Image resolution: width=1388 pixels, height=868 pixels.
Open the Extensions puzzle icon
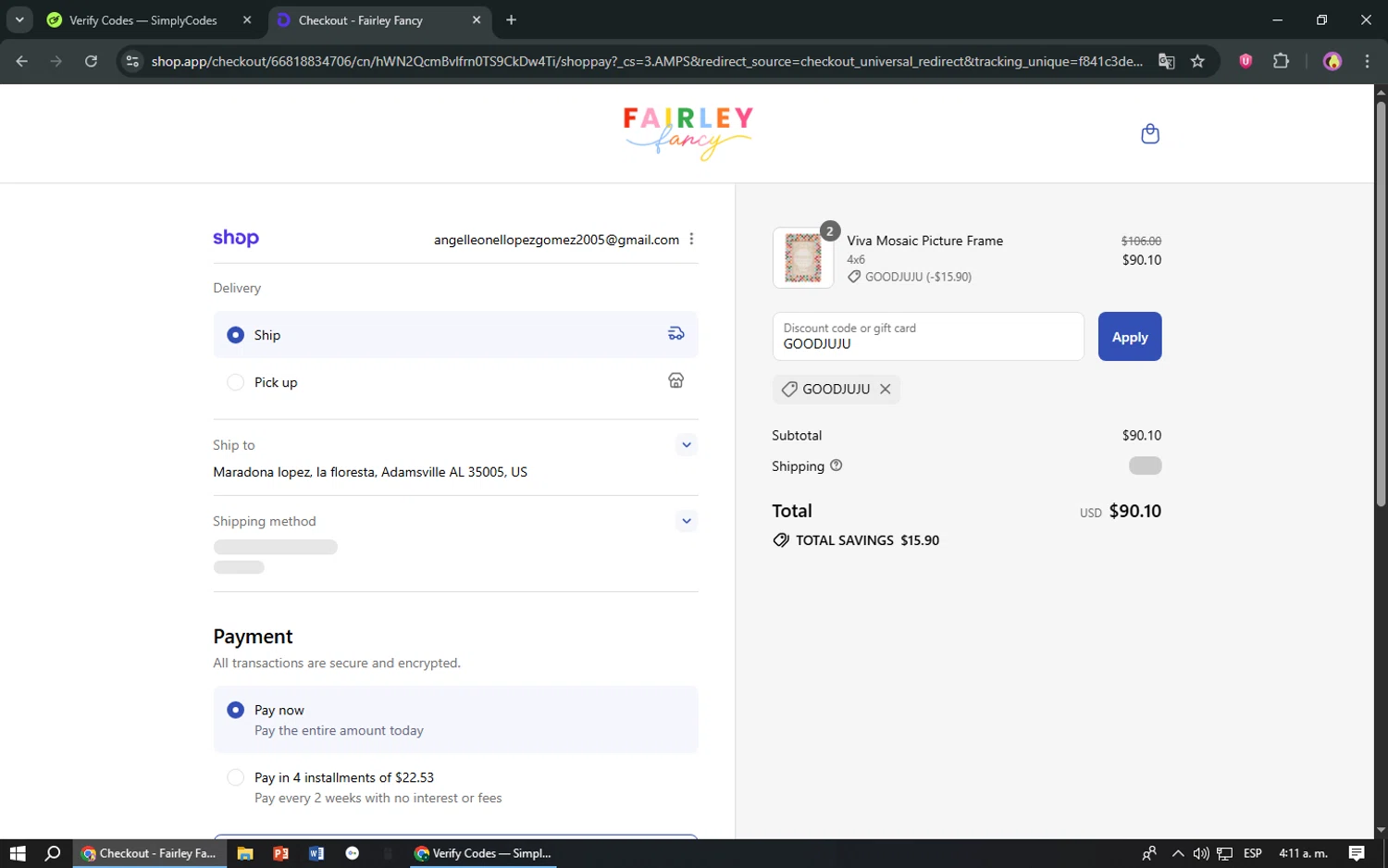point(1281,61)
